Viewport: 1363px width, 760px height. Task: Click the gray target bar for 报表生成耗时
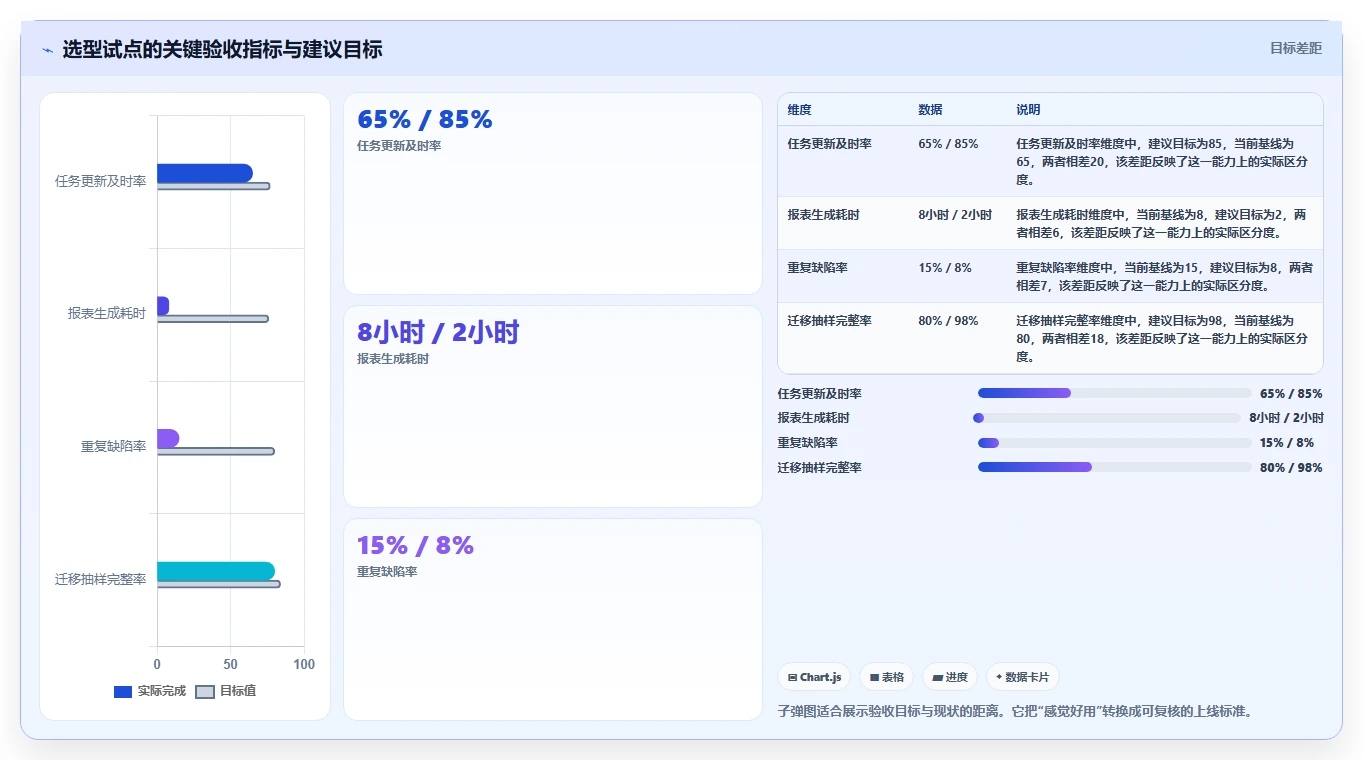212,319
